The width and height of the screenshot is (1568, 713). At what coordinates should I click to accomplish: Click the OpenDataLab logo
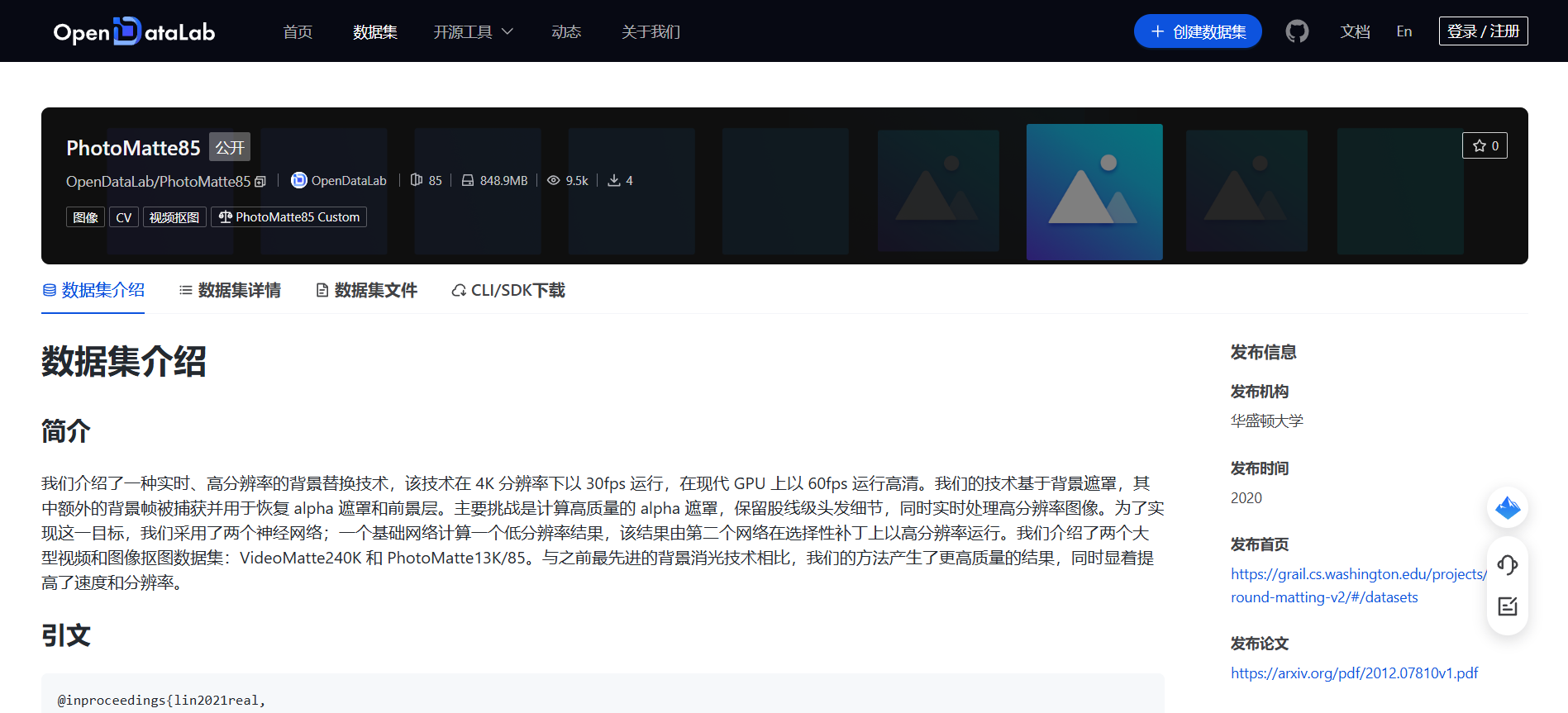point(134,31)
